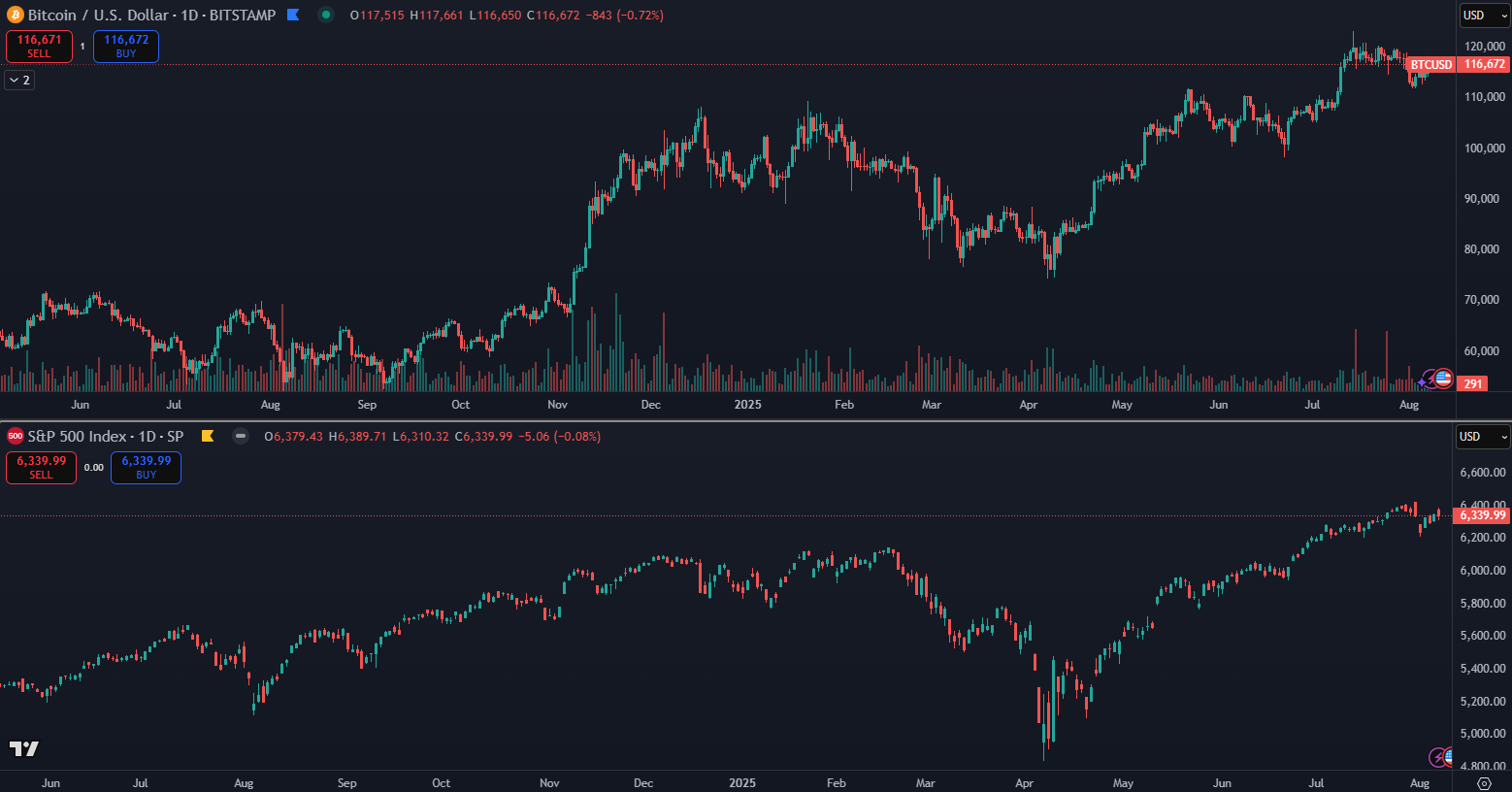Click the TradingView logo in the lower chart
Viewport: 1512px width, 792px height.
pyautogui.click(x=23, y=748)
